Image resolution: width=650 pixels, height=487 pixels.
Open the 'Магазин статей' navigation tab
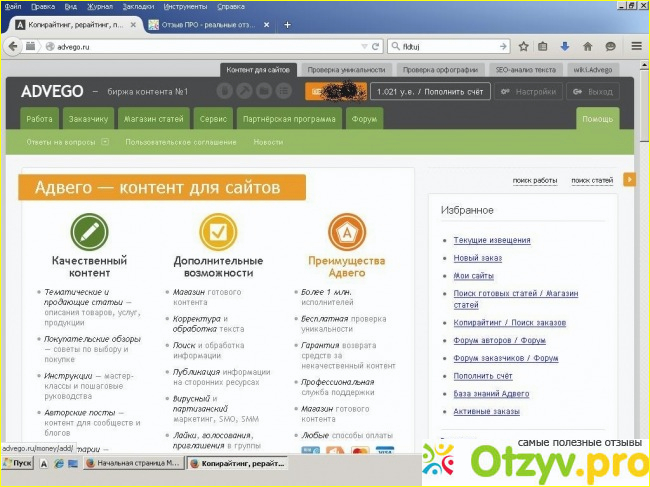pos(152,118)
